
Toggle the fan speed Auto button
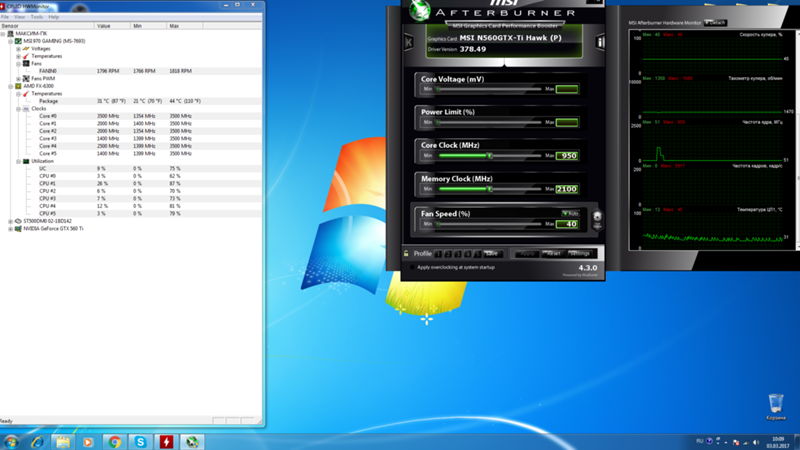click(570, 213)
